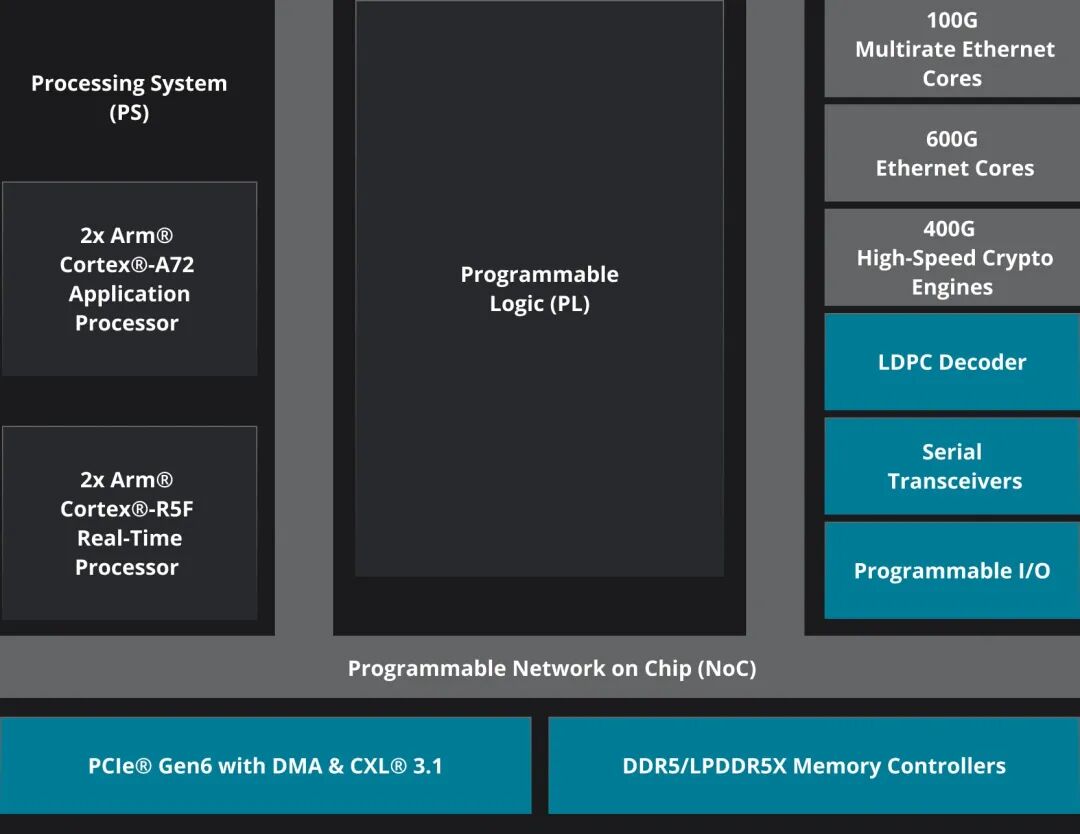Click the Programmable I/O block
The width and height of the screenshot is (1080, 834).
[x=952, y=571]
